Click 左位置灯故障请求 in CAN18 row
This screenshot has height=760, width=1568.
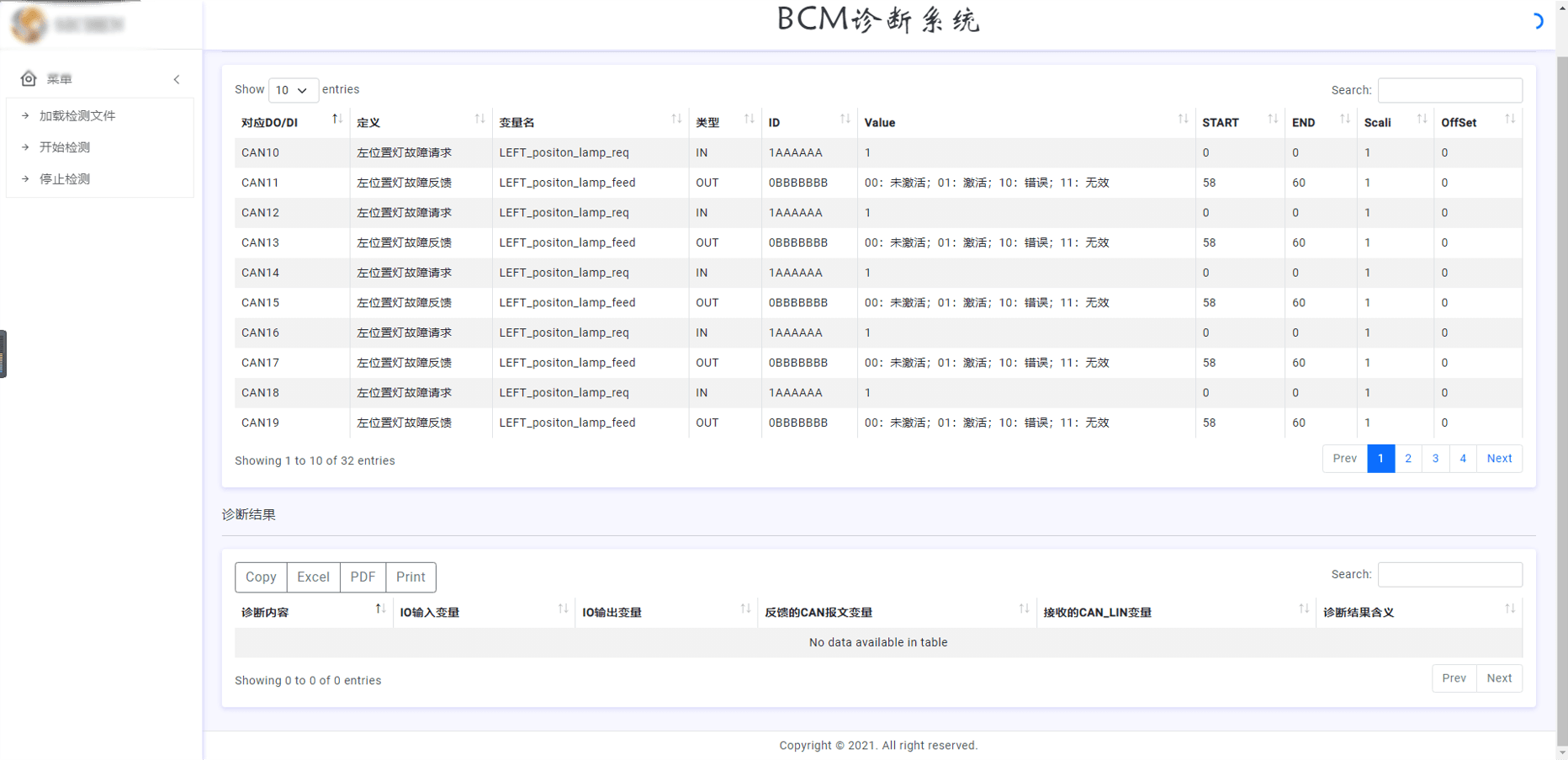point(404,392)
